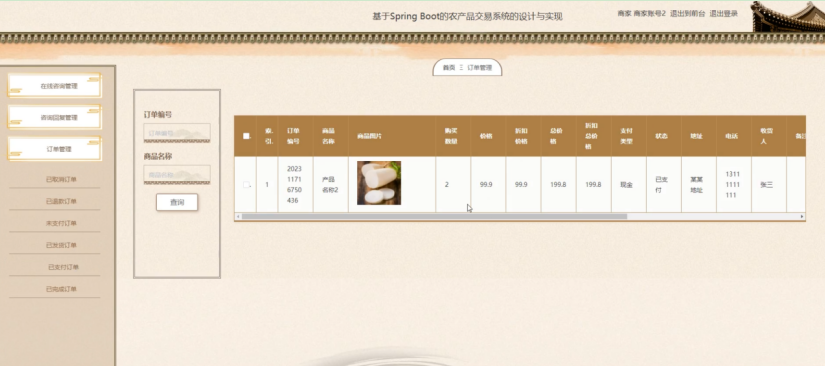Viewport: 825px width, 366px height.
Task: Go to 已取消订单 submenu
Action: tap(61, 180)
